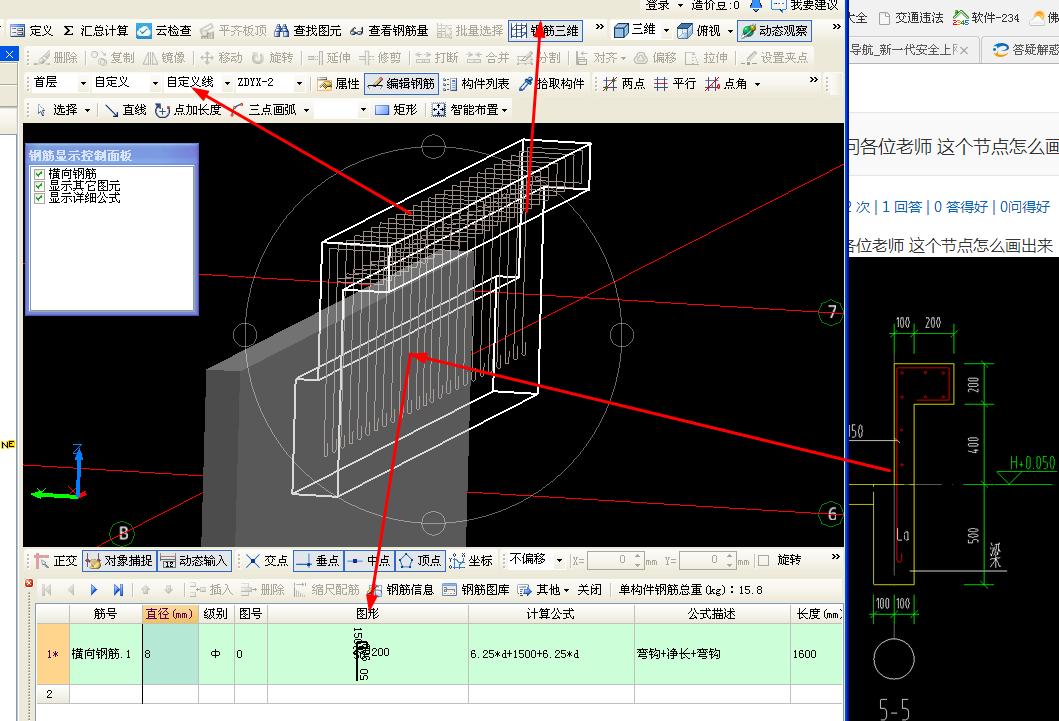The height and width of the screenshot is (721, 1059).
Task: Open the 定义 (Define) tool
Action: 32,31
